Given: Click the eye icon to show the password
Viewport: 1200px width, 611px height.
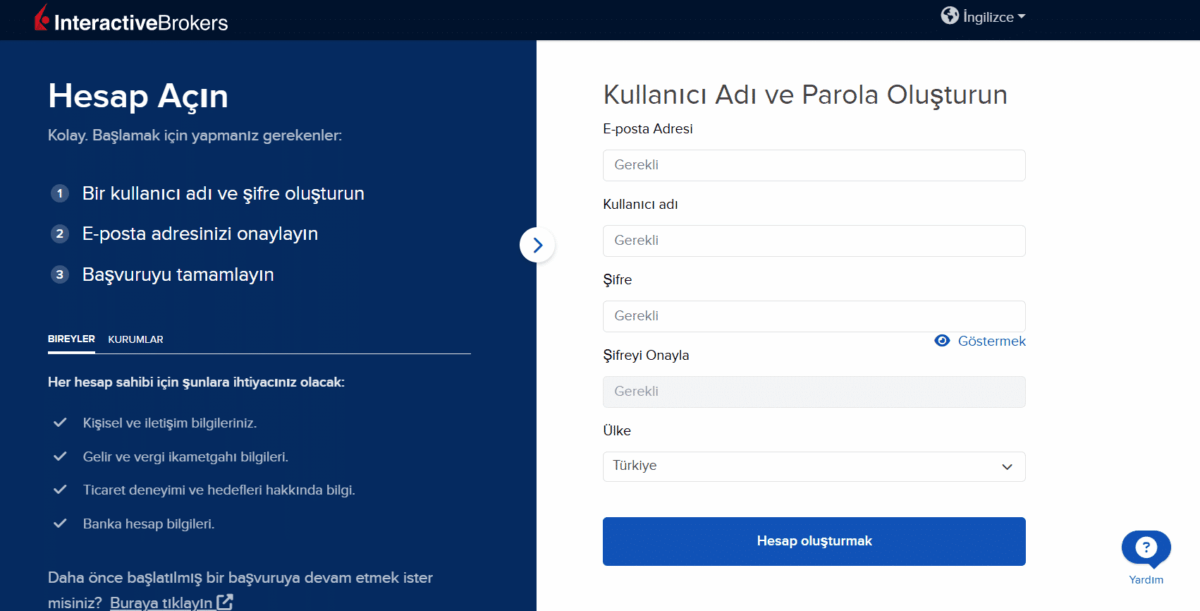Looking at the screenshot, I should pyautogui.click(x=942, y=341).
